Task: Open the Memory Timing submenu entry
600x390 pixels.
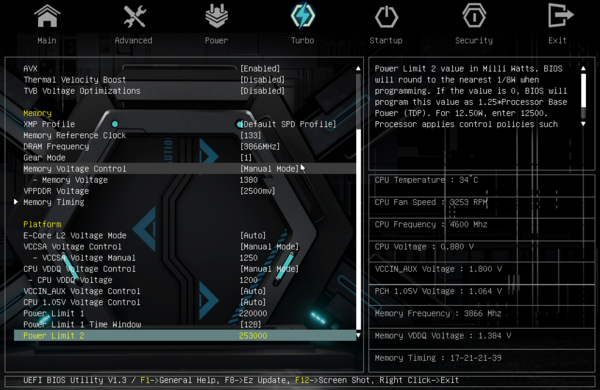Action: pyautogui.click(x=54, y=202)
